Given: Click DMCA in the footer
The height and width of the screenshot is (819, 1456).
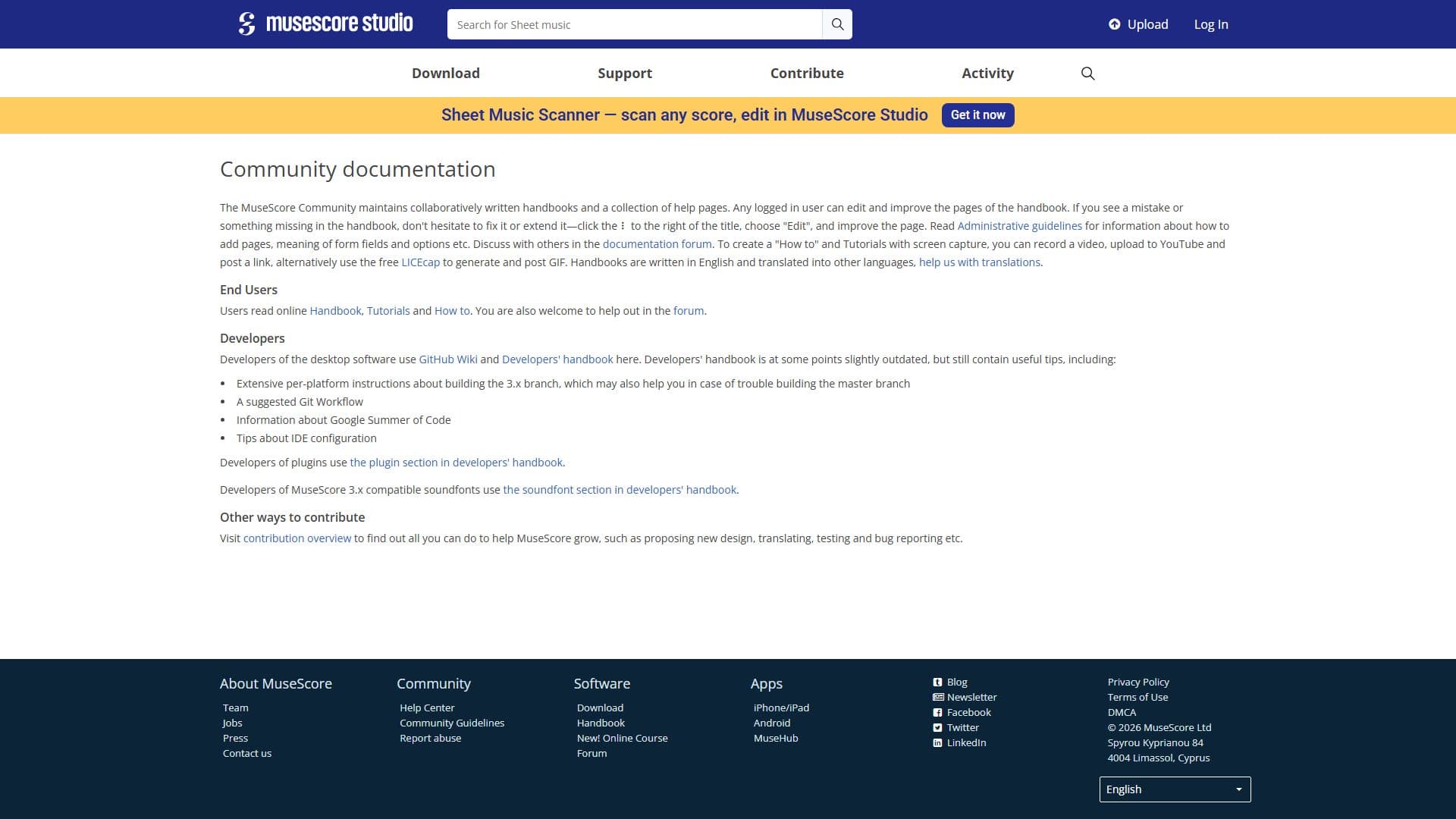Looking at the screenshot, I should (1122, 712).
